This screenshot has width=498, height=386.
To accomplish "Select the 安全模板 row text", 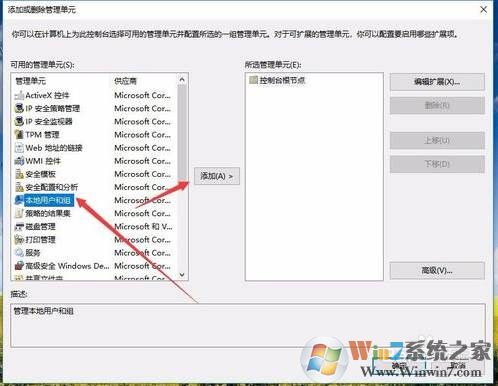I will point(40,174).
